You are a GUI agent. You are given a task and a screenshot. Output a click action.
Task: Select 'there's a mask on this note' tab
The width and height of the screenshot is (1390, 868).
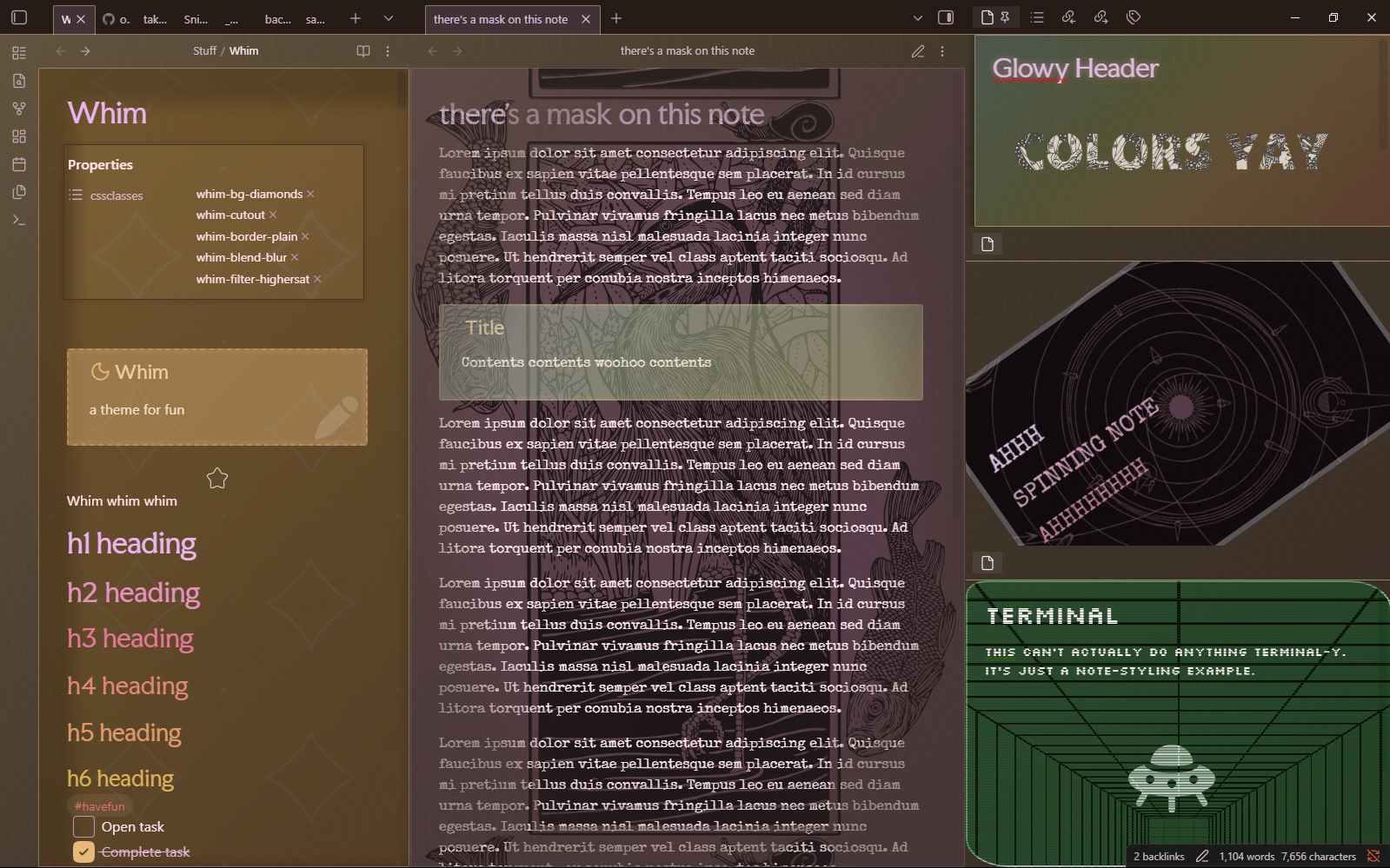(x=501, y=19)
